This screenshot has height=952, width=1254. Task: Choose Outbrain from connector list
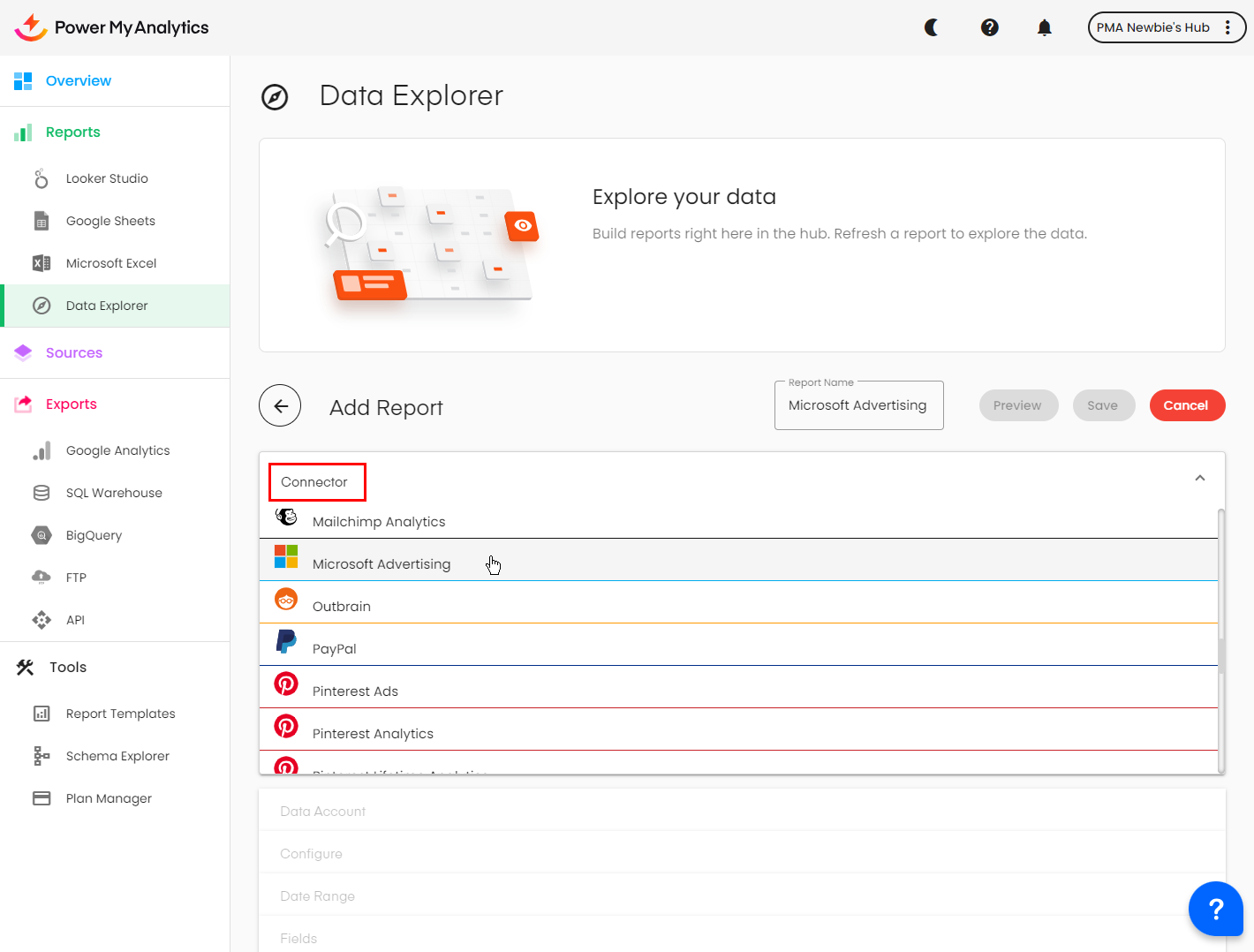click(342, 607)
